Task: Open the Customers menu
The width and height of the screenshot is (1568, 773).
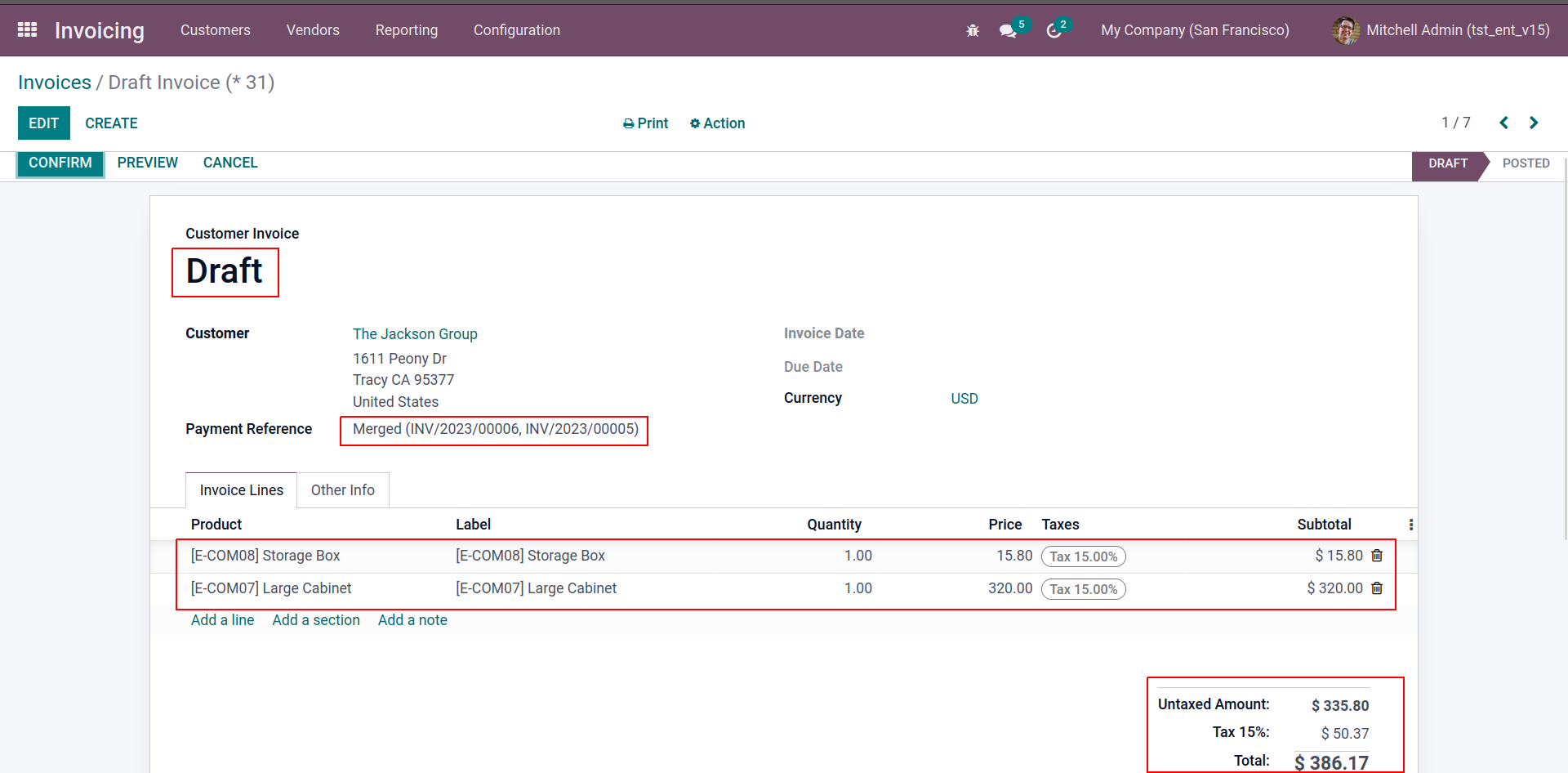Action: (x=215, y=30)
